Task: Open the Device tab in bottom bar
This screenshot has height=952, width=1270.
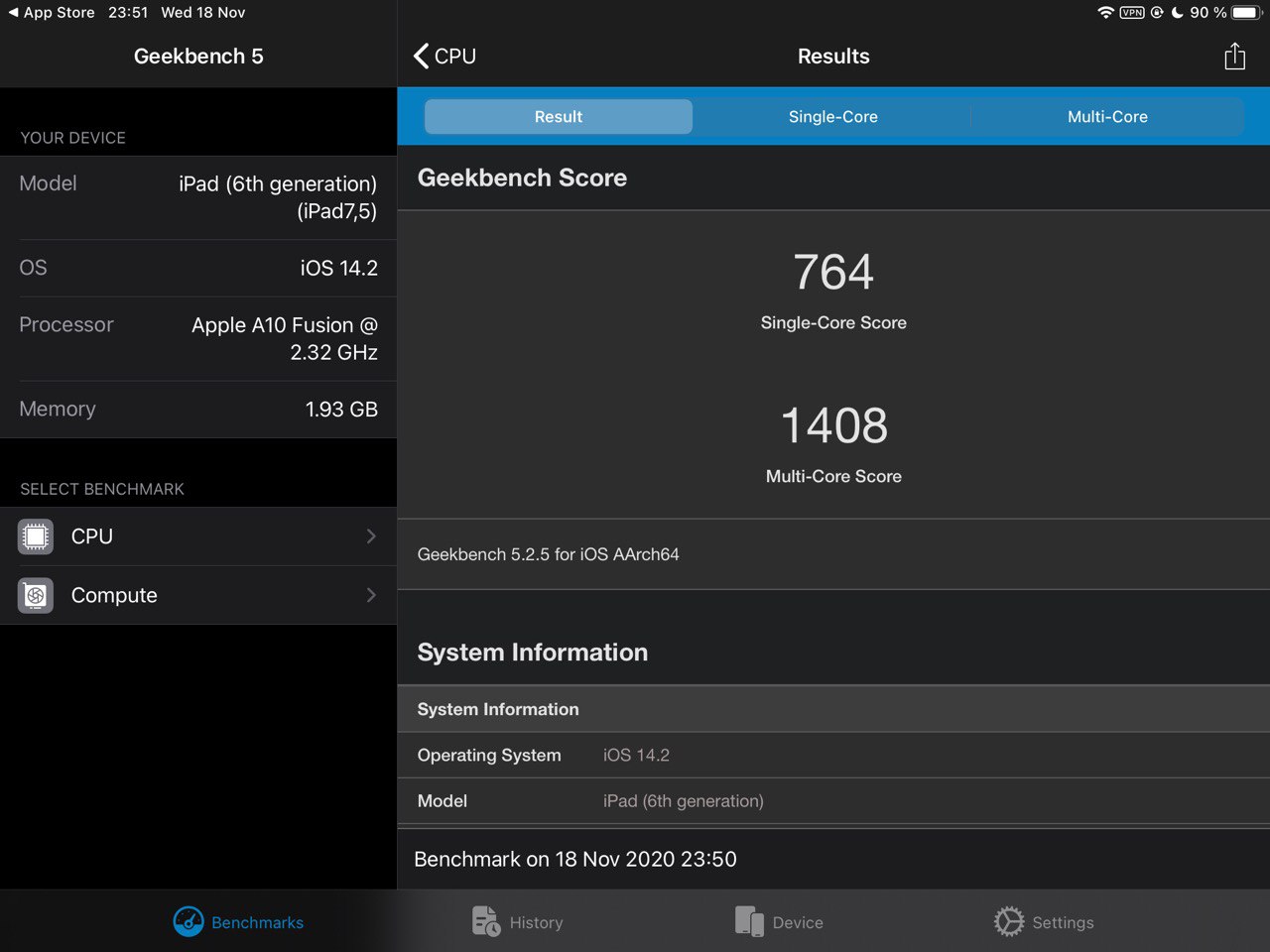Action: tap(779, 922)
